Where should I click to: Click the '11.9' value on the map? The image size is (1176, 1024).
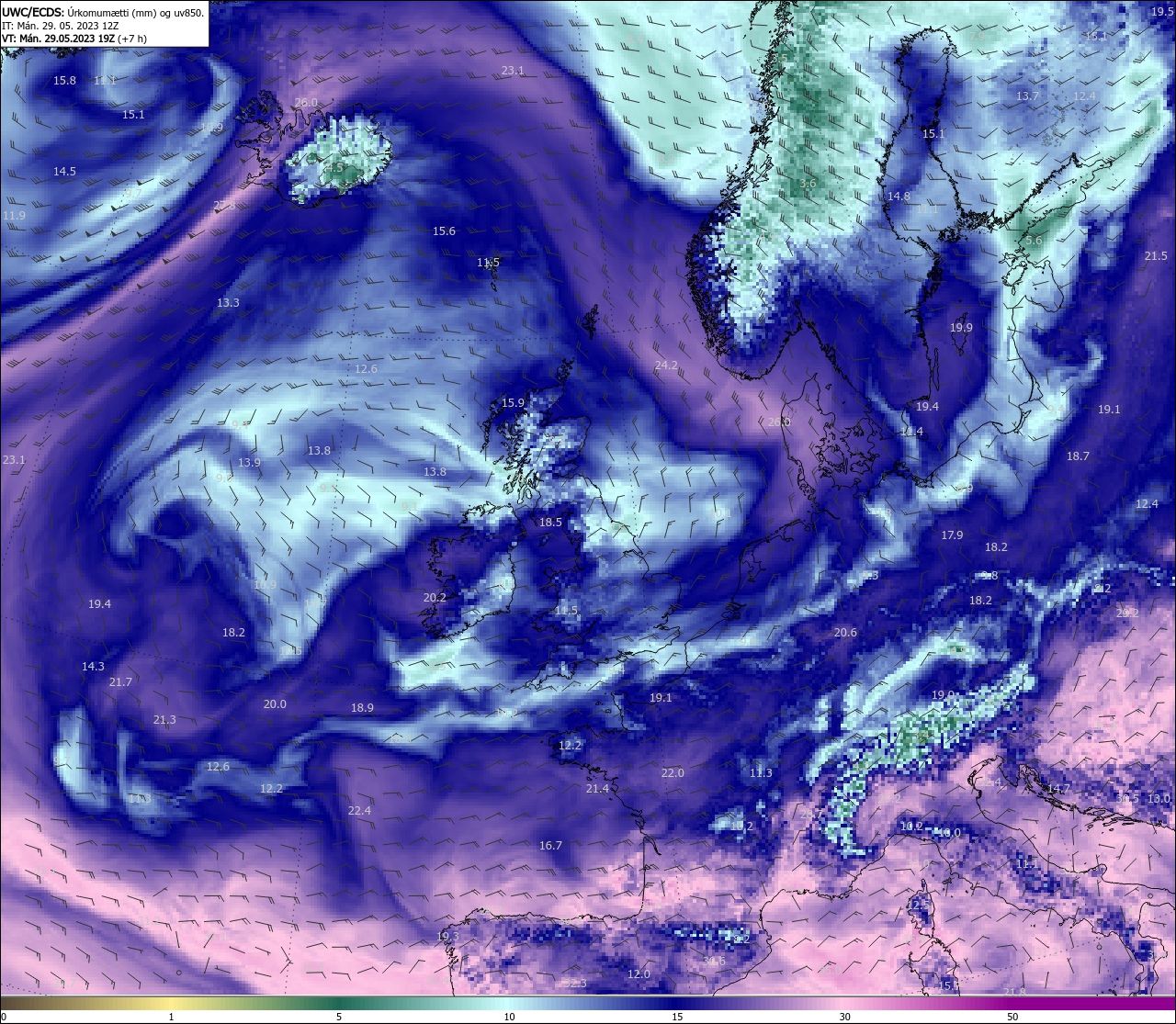click(x=14, y=216)
